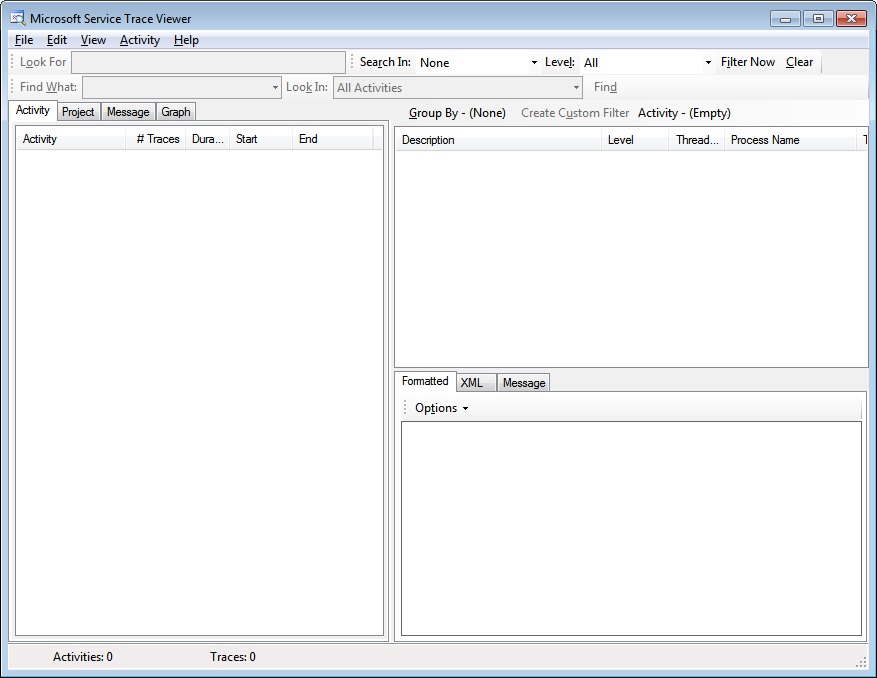This screenshot has width=877, height=678.
Task: Switch to the Project tab
Action: click(x=78, y=112)
